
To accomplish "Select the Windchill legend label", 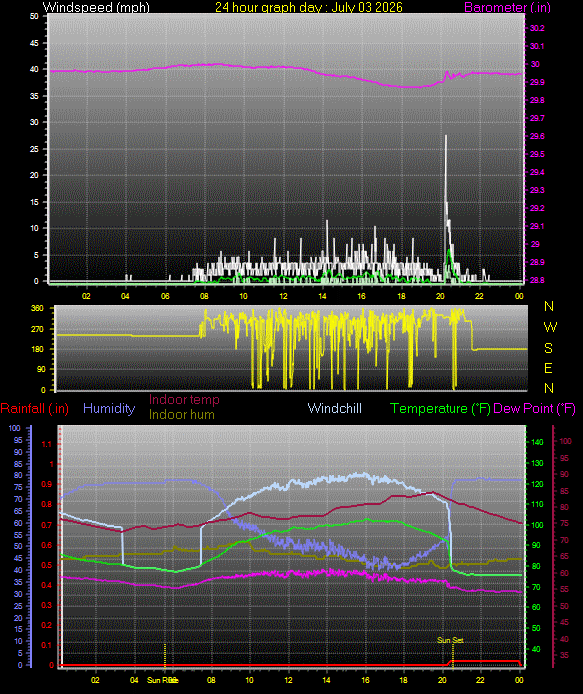I will pos(335,409).
